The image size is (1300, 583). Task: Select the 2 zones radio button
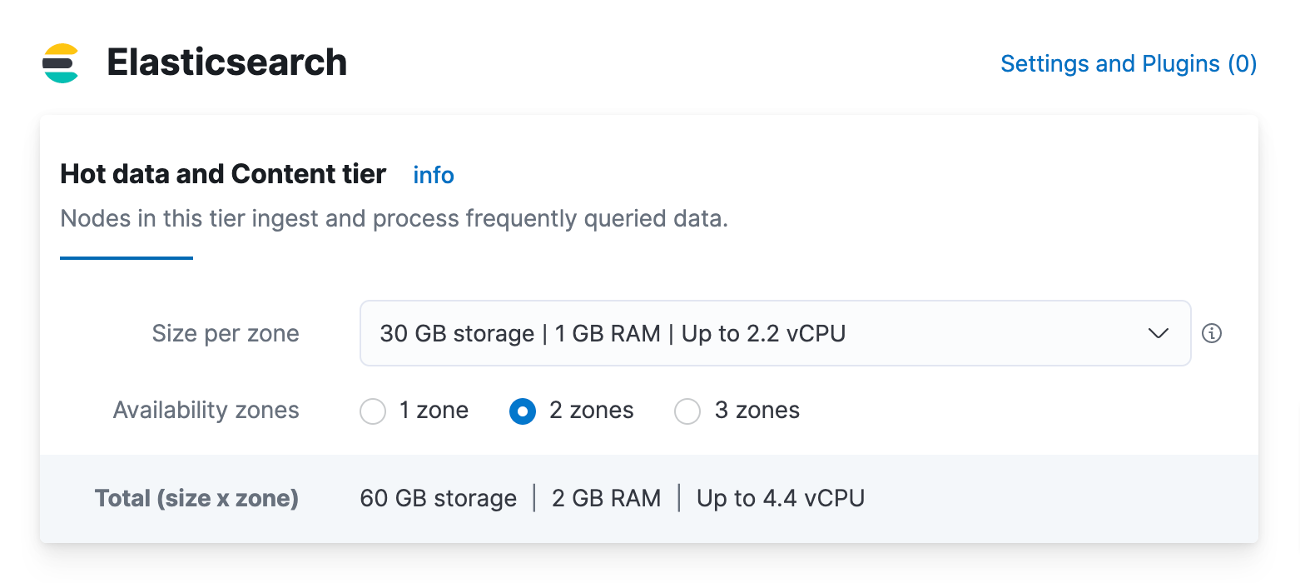[x=523, y=411]
